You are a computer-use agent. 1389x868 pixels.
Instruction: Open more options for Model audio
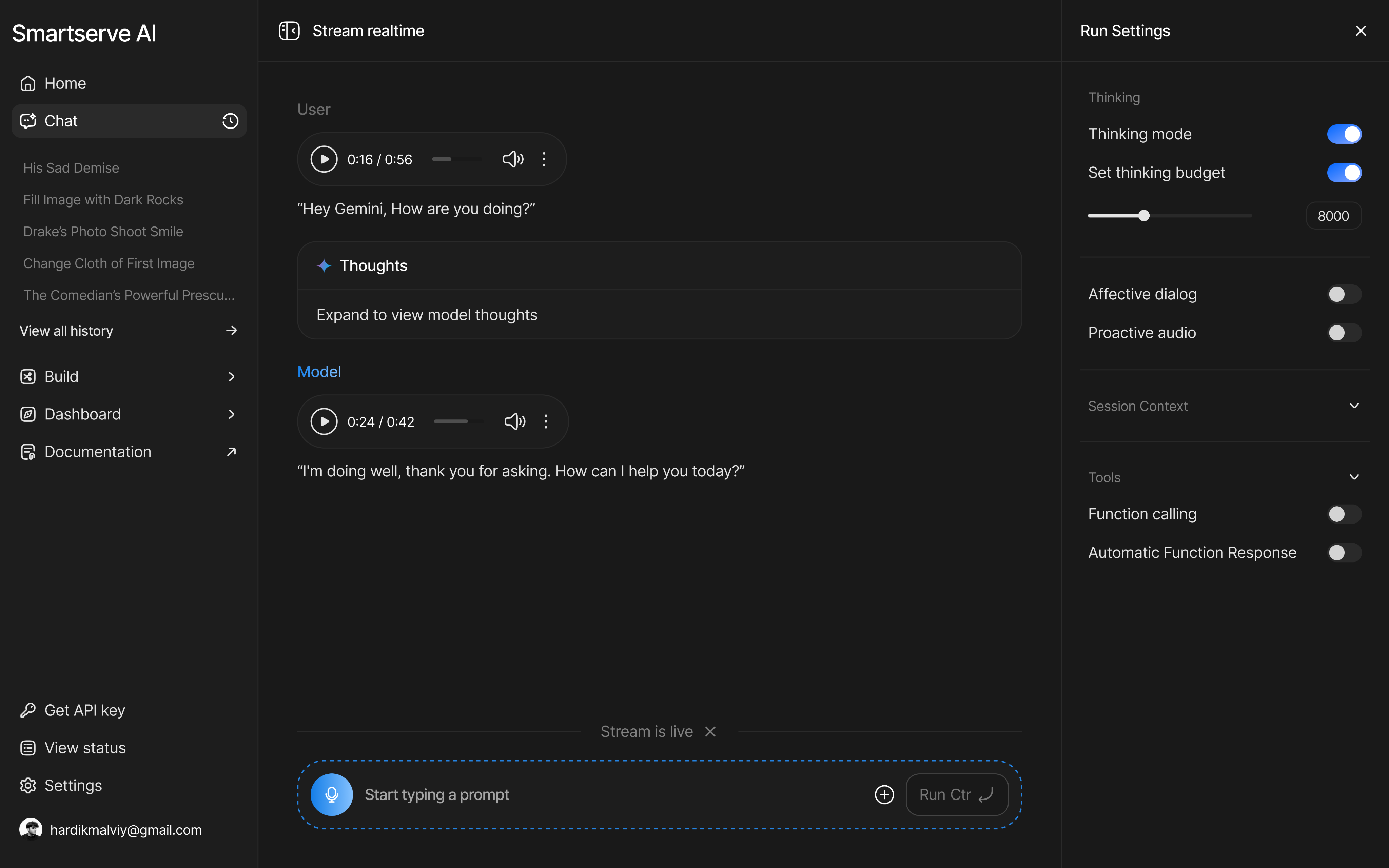click(x=546, y=421)
